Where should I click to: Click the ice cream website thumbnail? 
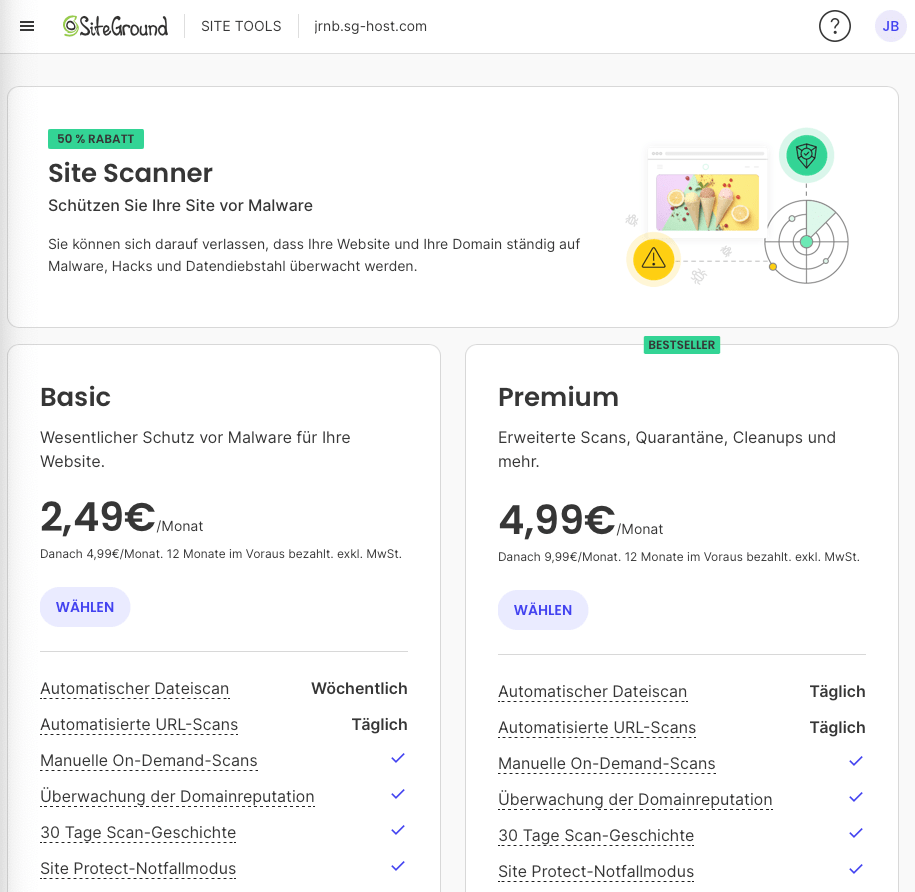706,203
